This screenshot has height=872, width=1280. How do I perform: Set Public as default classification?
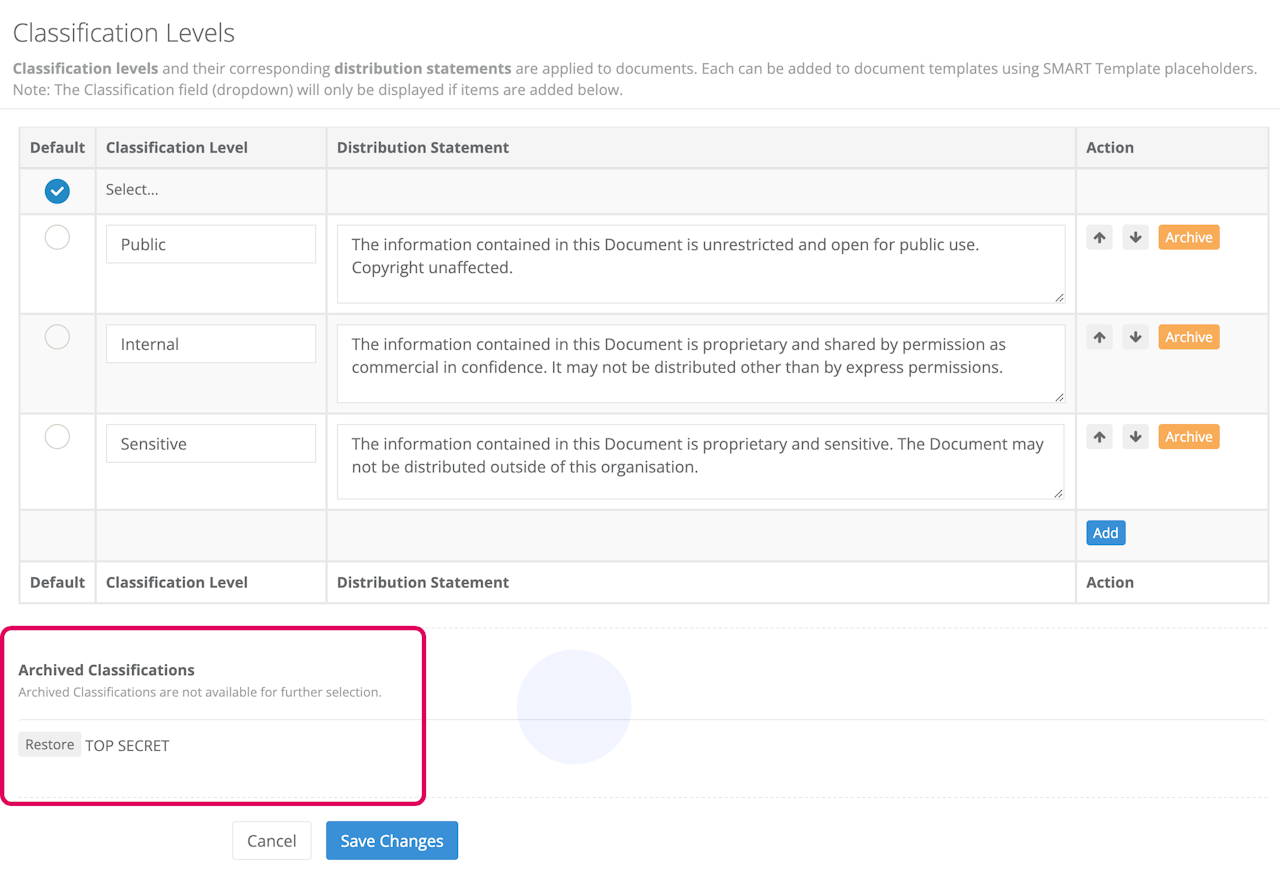57,237
